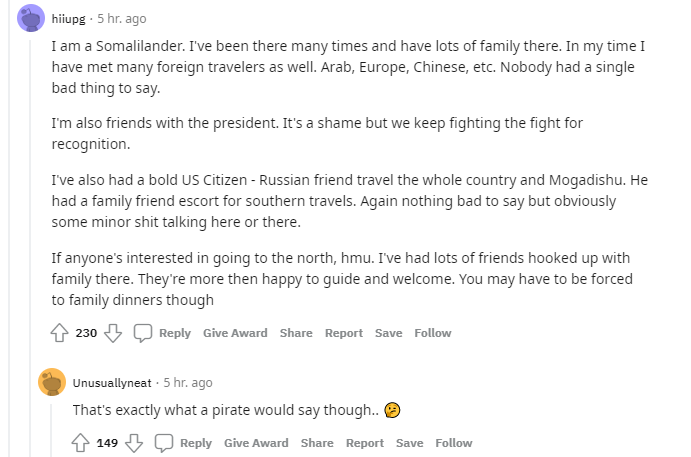Share Unusuallyneat's pirate comment

(317, 443)
